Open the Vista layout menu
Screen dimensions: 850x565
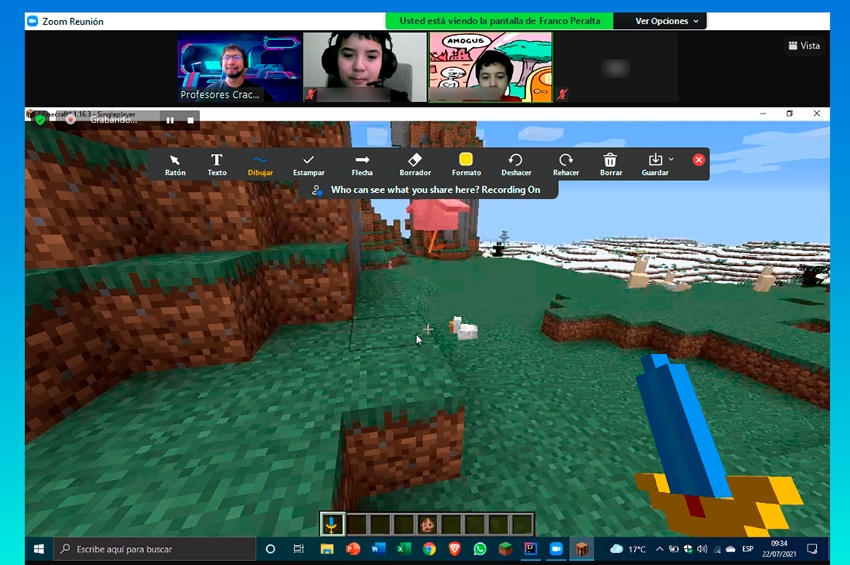[x=804, y=46]
